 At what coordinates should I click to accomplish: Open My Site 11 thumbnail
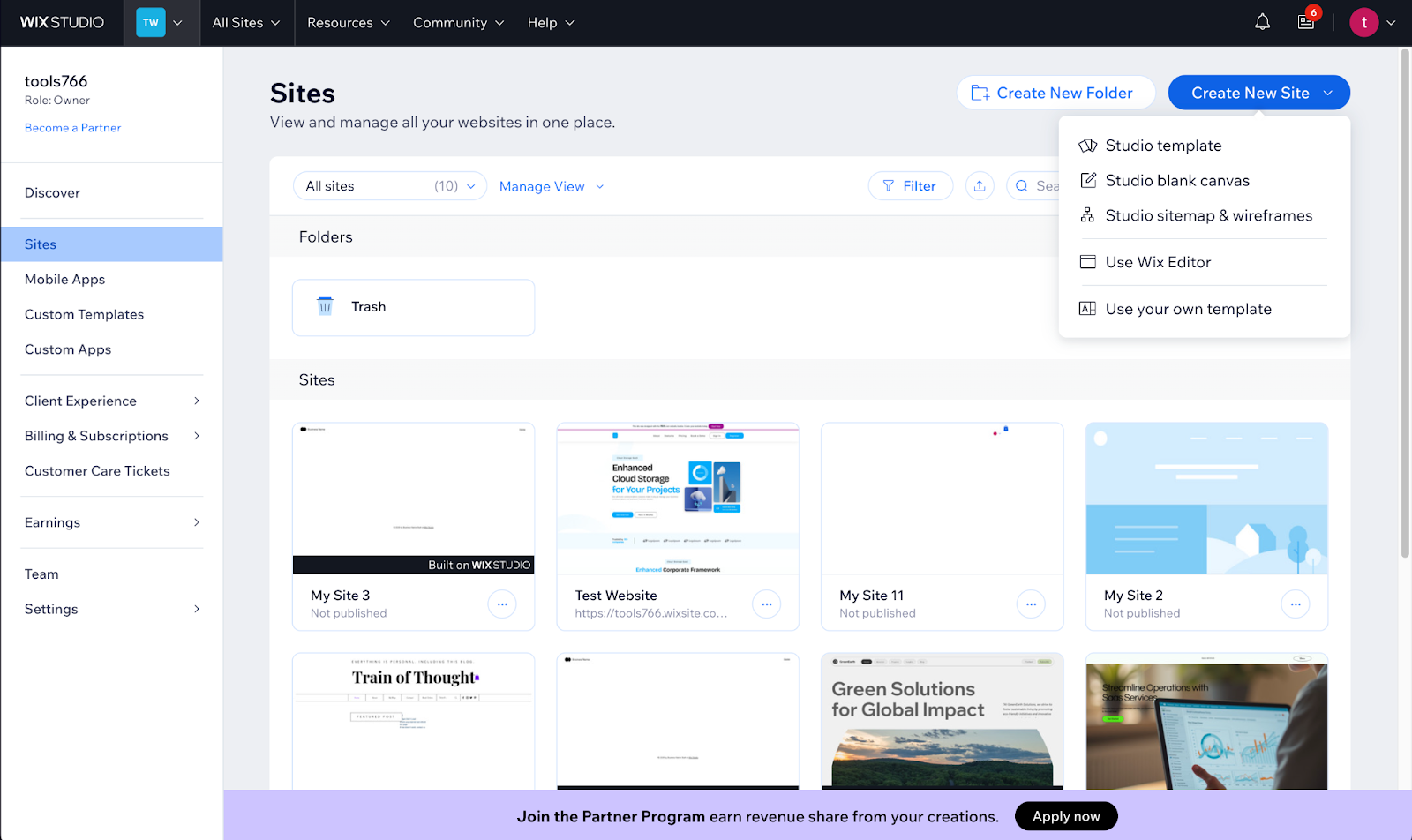pos(943,499)
